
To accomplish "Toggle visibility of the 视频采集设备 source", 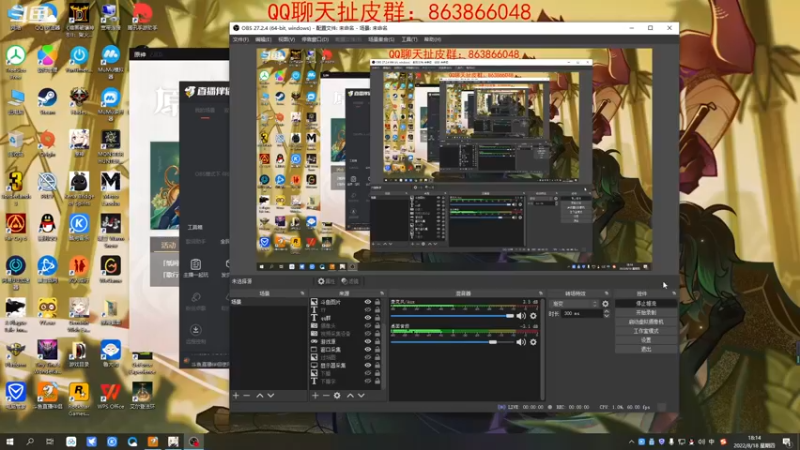I will pyautogui.click(x=367, y=334).
